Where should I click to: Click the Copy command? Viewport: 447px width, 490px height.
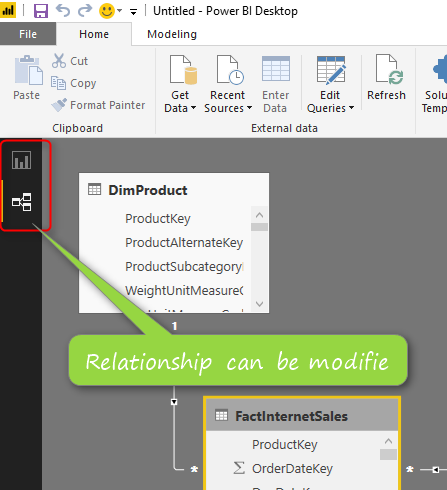(x=74, y=83)
